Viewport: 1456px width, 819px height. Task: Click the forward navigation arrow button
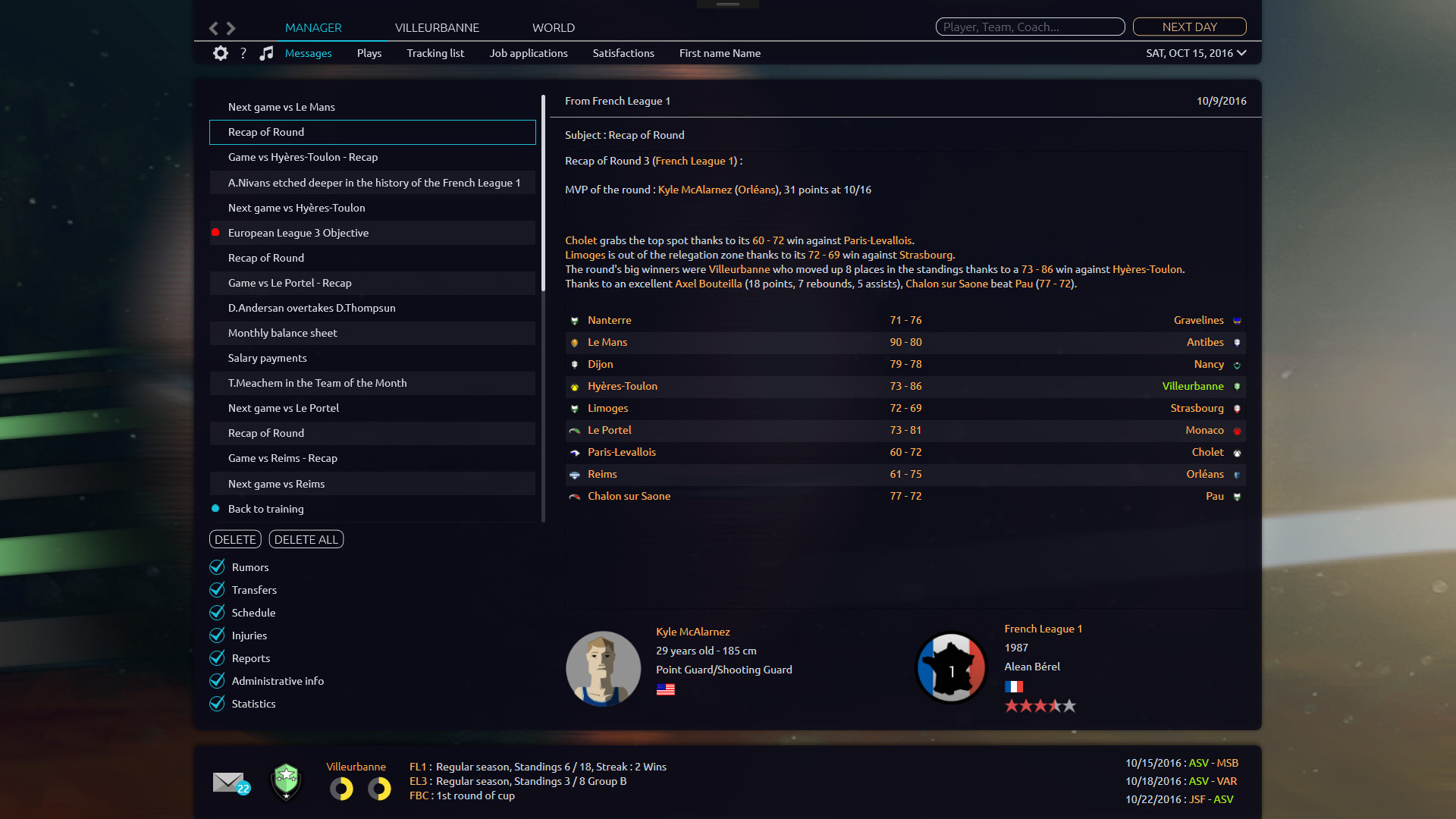[231, 27]
